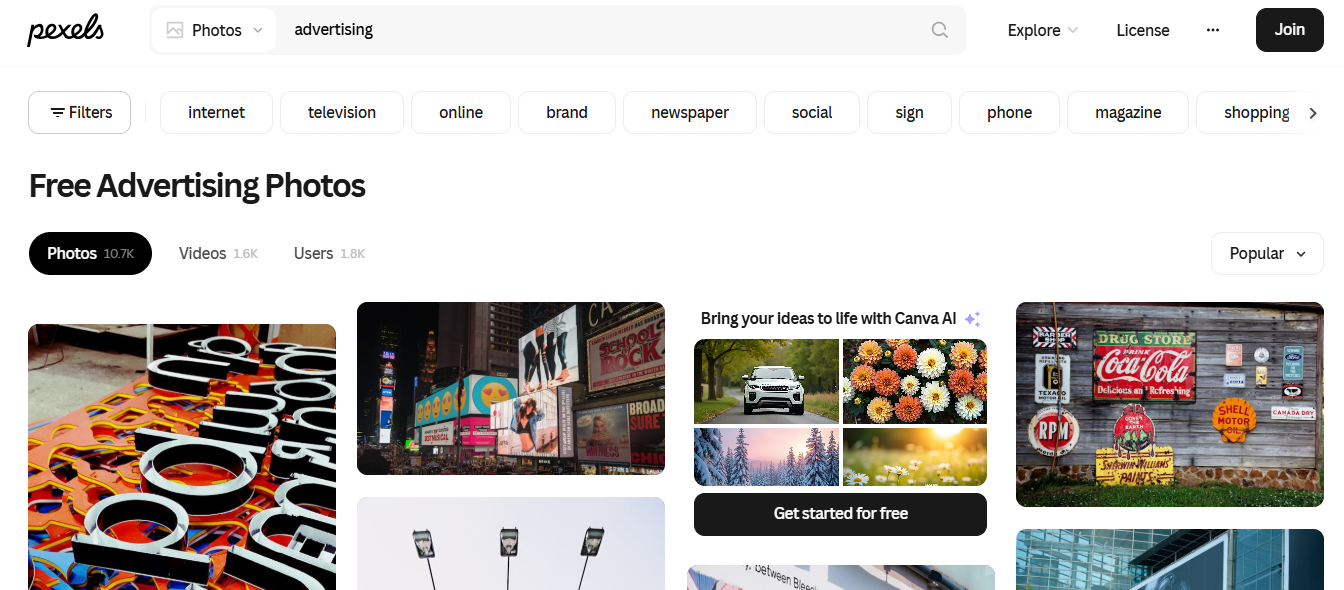Toggle the brand search filter

[x=566, y=112]
